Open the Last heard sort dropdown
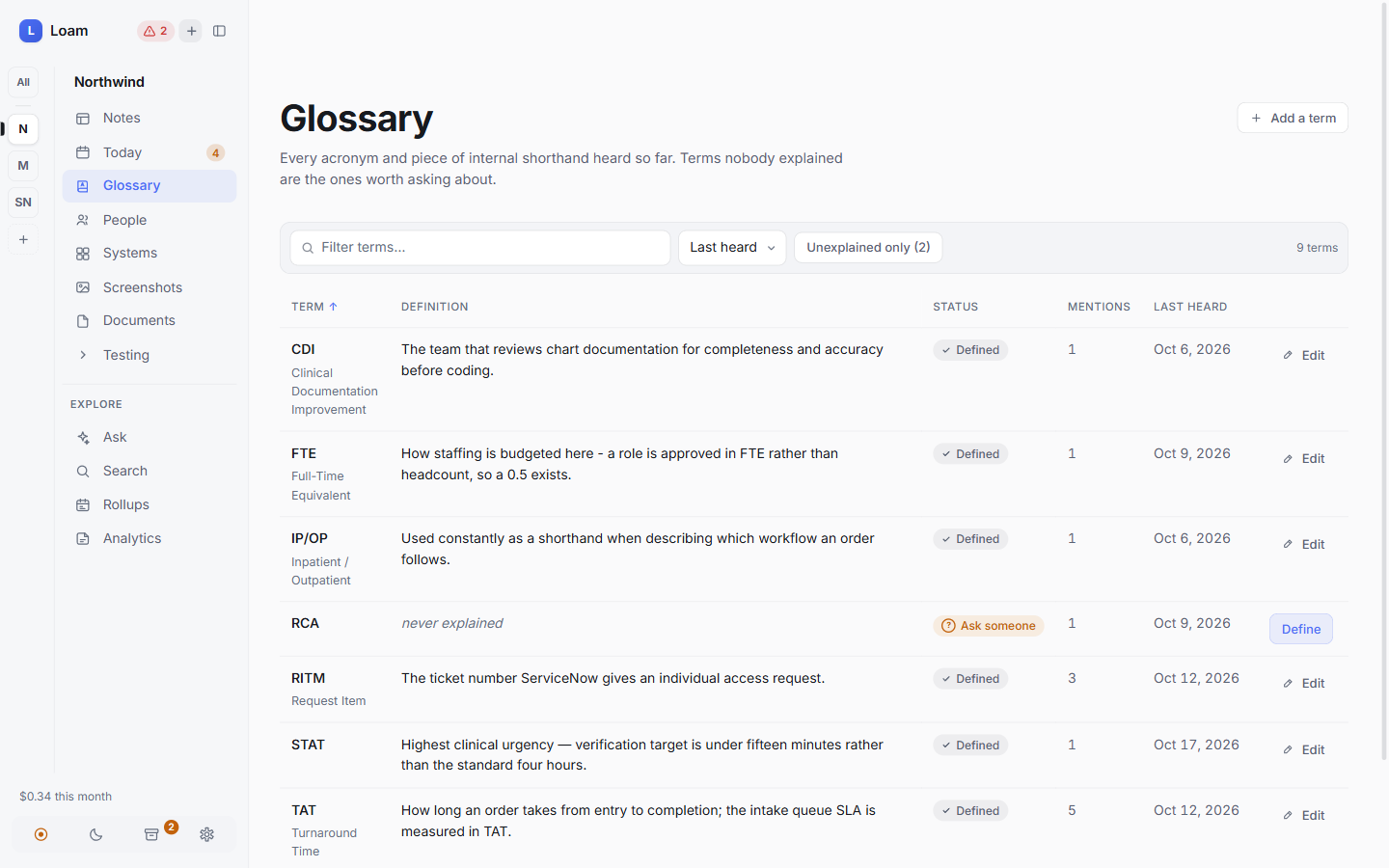 tap(732, 248)
